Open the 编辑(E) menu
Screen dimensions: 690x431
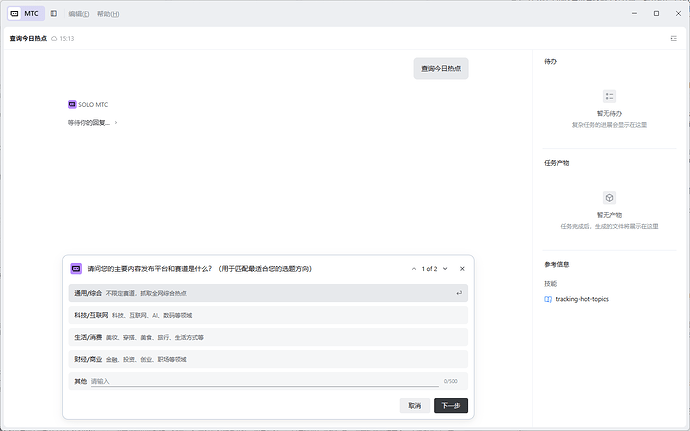point(79,14)
